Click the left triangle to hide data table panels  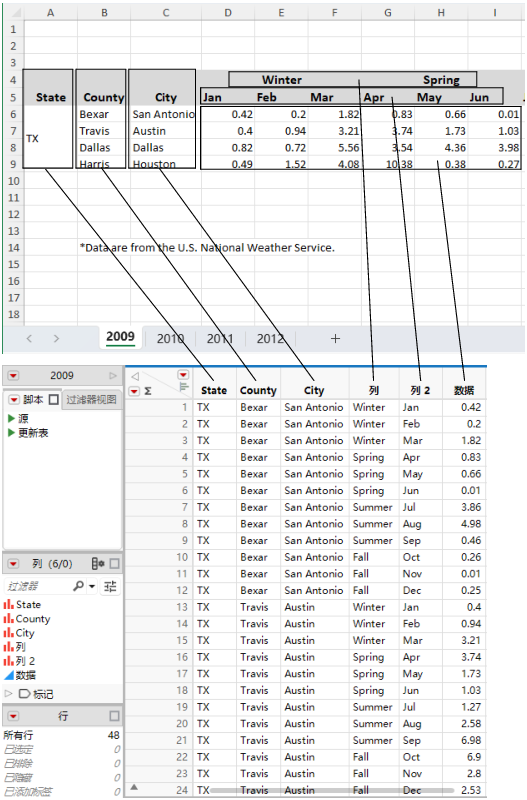coord(135,377)
